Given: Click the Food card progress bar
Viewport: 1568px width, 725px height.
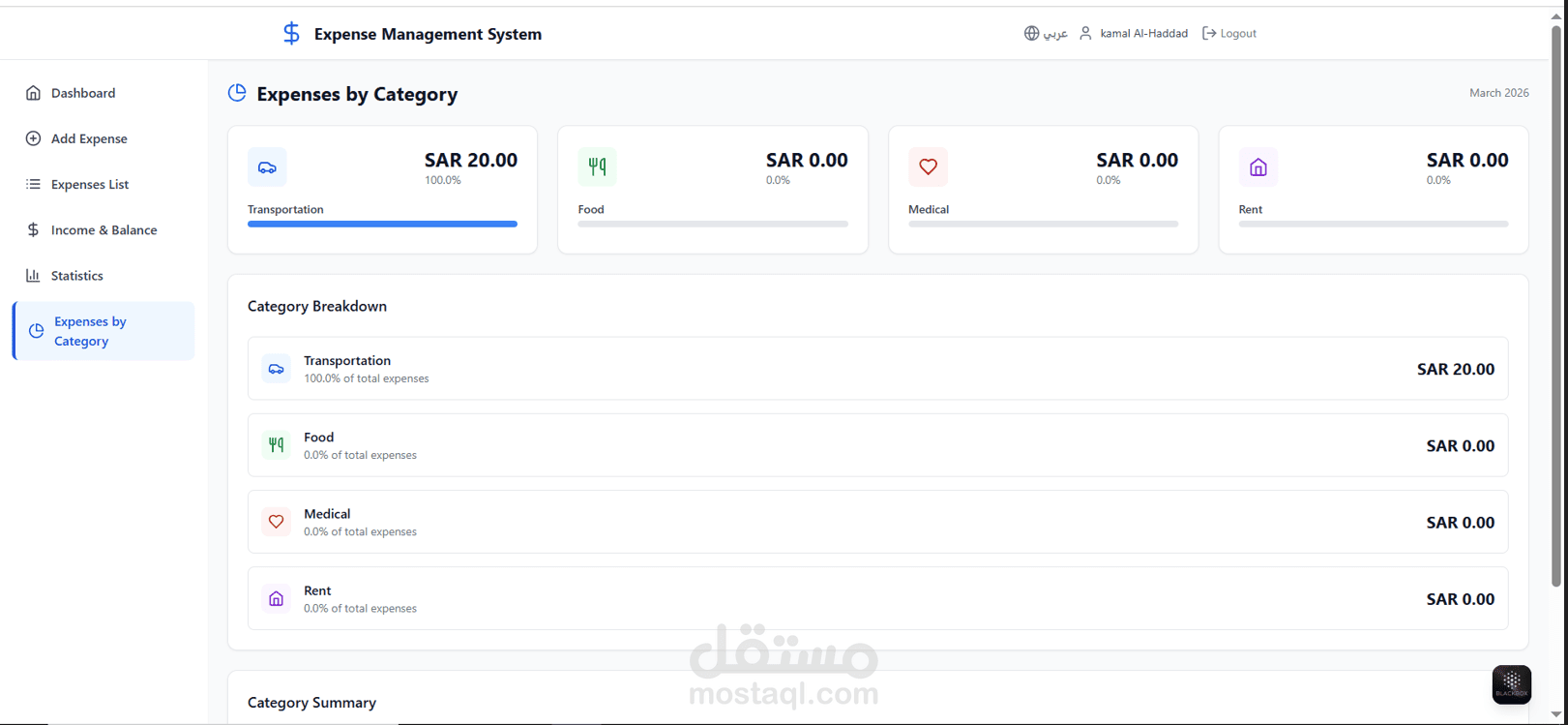Looking at the screenshot, I should (713, 224).
